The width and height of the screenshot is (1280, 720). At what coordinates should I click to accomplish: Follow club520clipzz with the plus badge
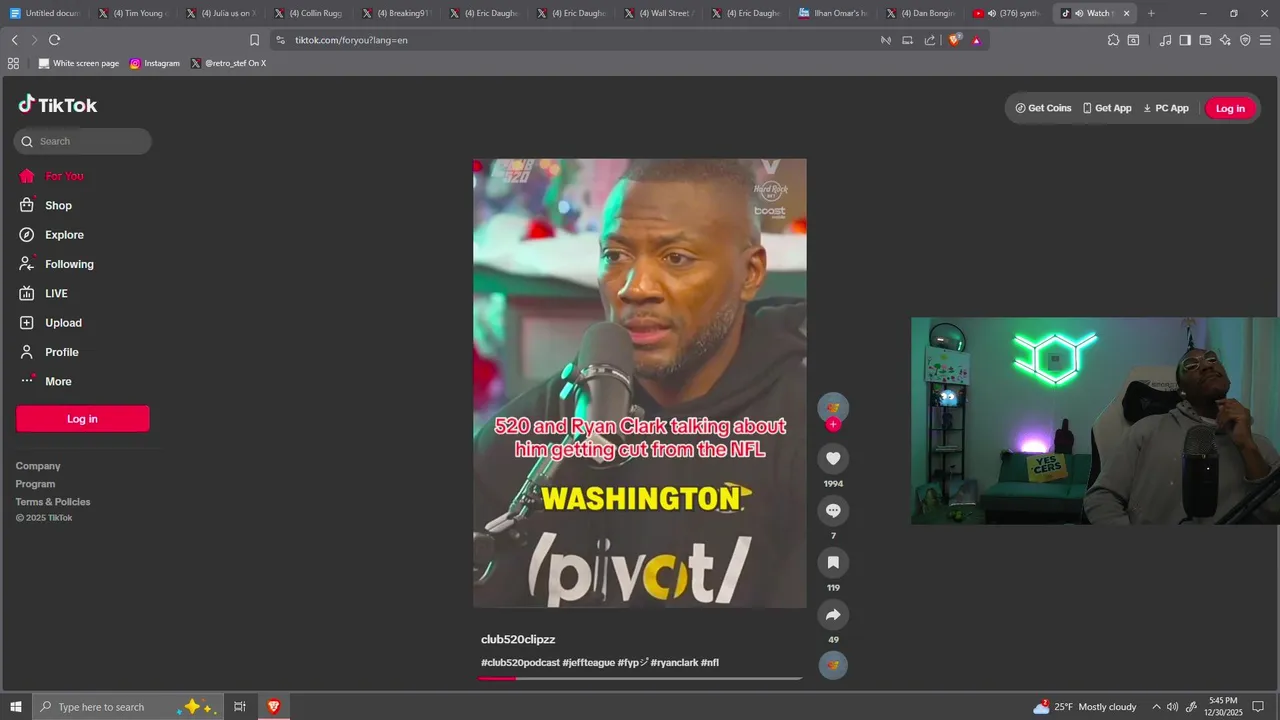pyautogui.click(x=833, y=424)
